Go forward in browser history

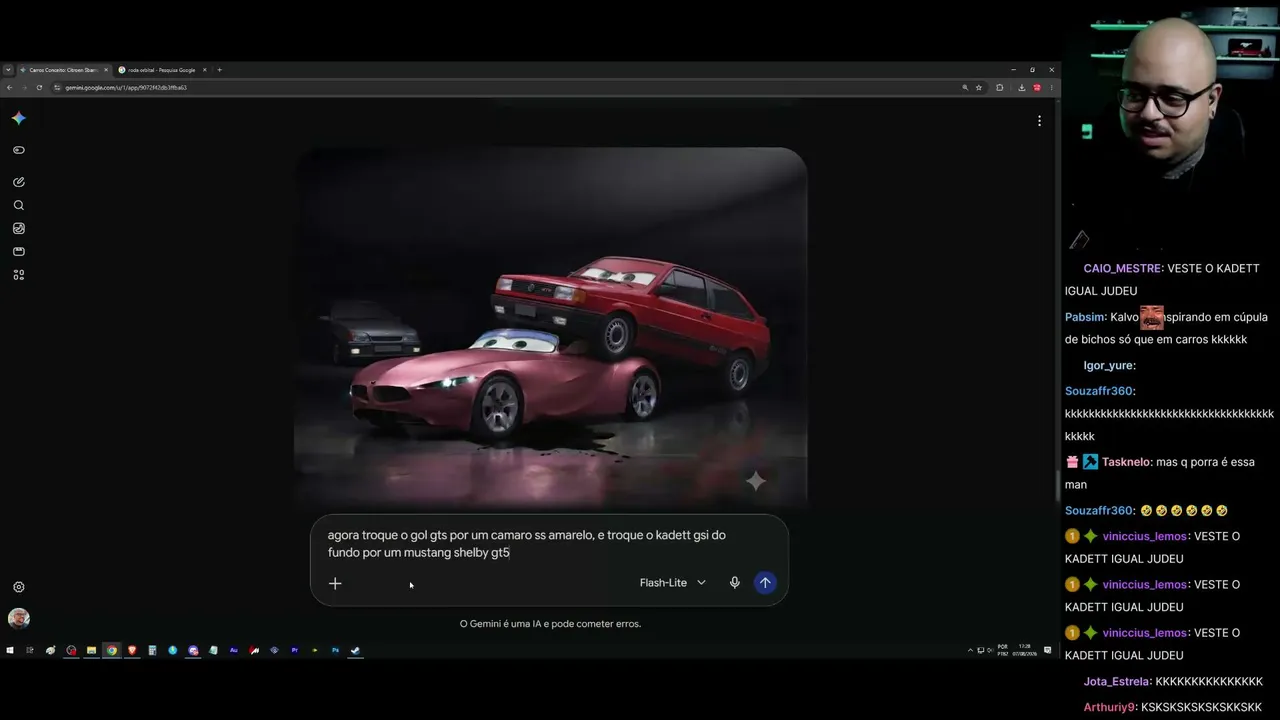[x=24, y=88]
